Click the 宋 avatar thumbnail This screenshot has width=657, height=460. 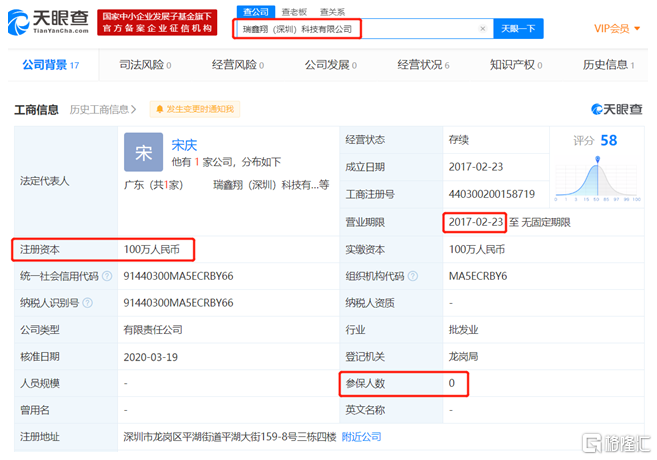click(x=143, y=152)
